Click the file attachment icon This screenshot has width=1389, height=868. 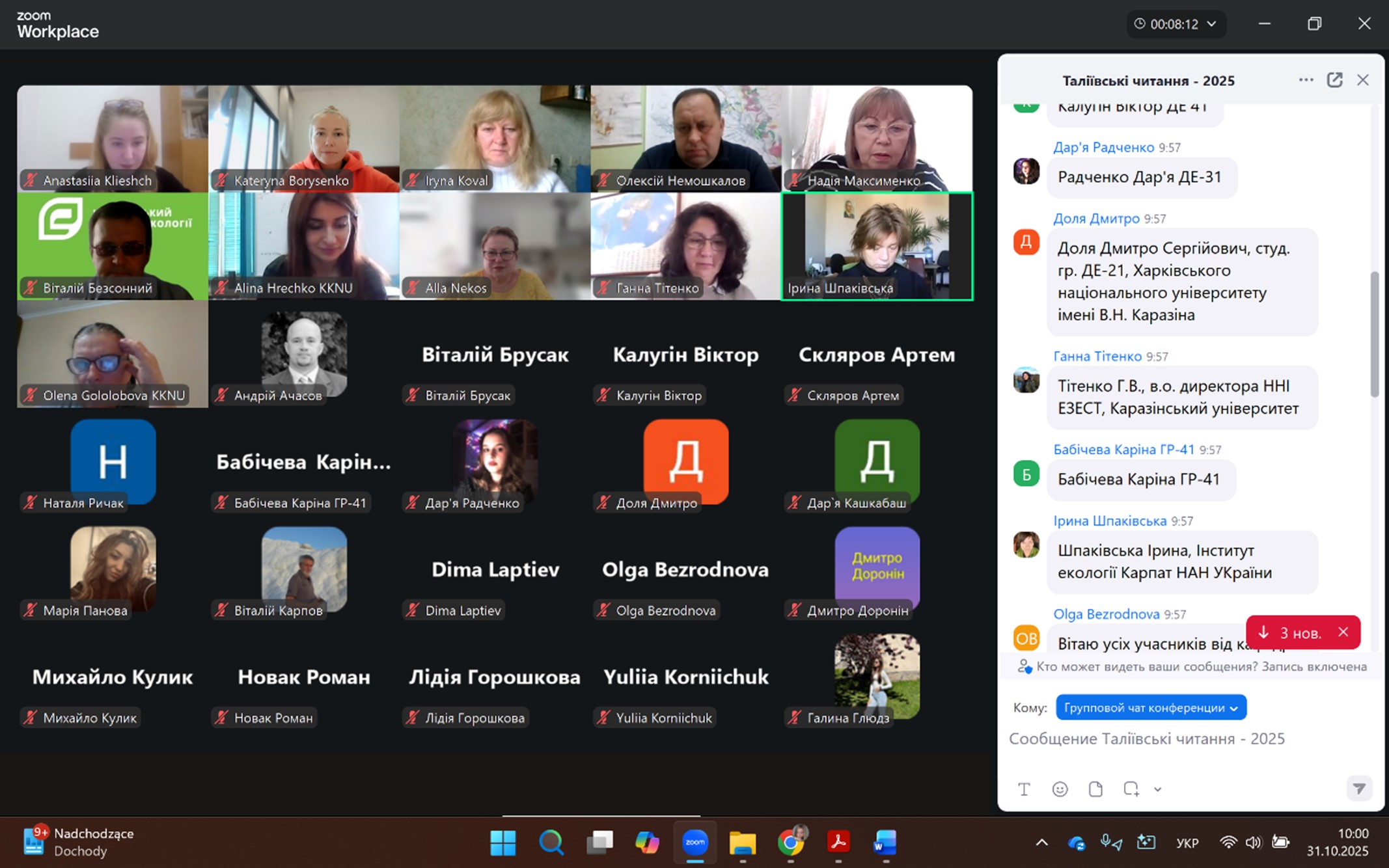[x=1095, y=789]
